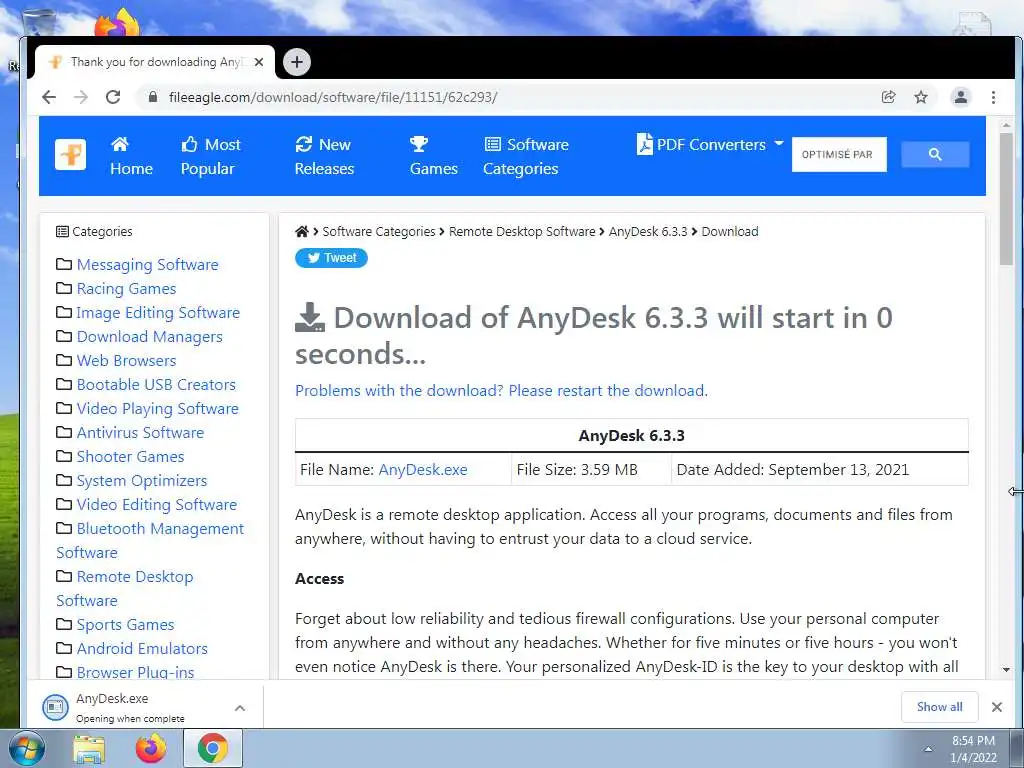Open Firefox from taskbar
The height and width of the screenshot is (768, 1024).
[150, 749]
